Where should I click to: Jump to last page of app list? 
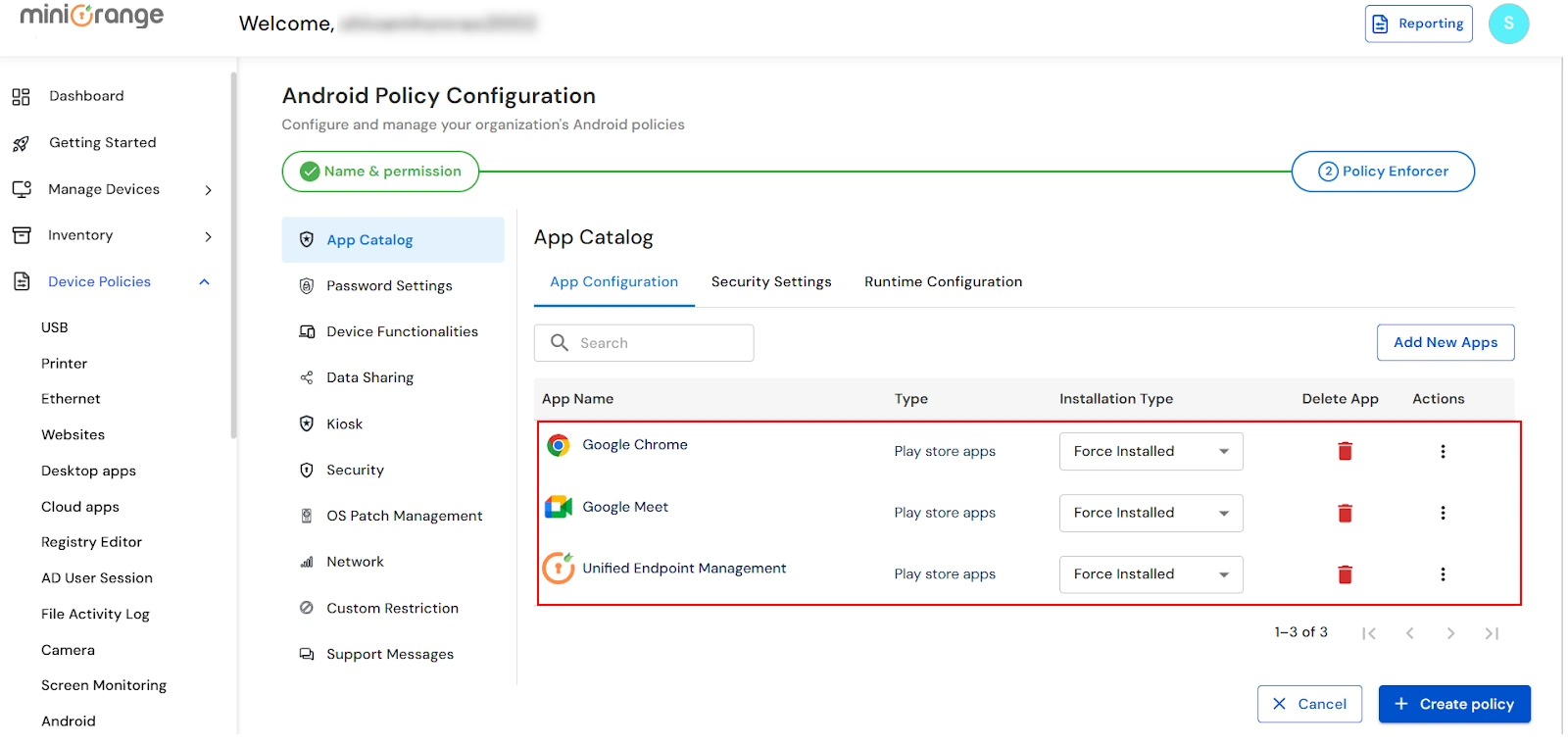pos(1492,633)
